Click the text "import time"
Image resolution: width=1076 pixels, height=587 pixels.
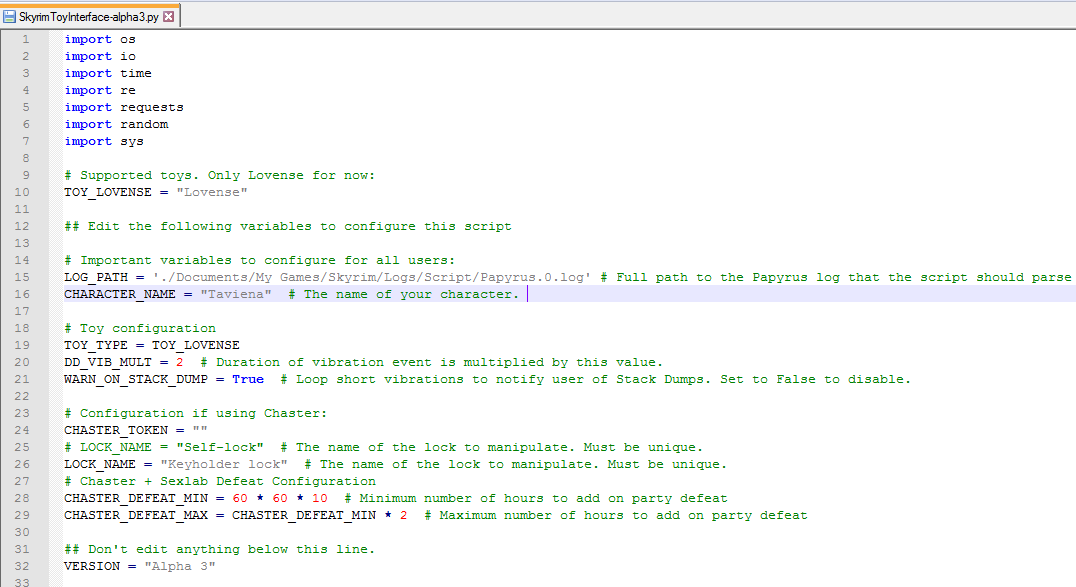108,73
